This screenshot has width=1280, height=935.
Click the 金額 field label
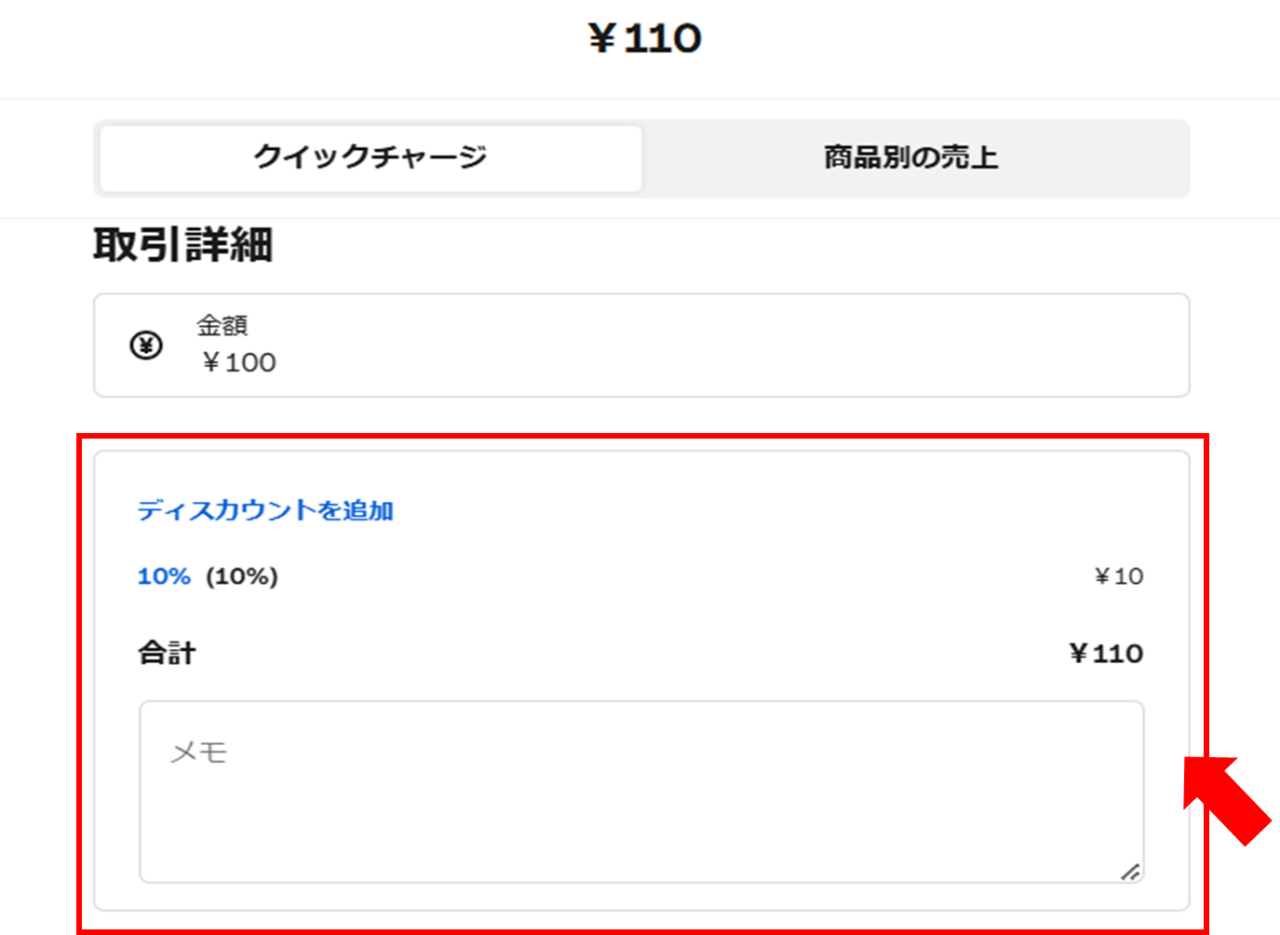click(x=222, y=325)
